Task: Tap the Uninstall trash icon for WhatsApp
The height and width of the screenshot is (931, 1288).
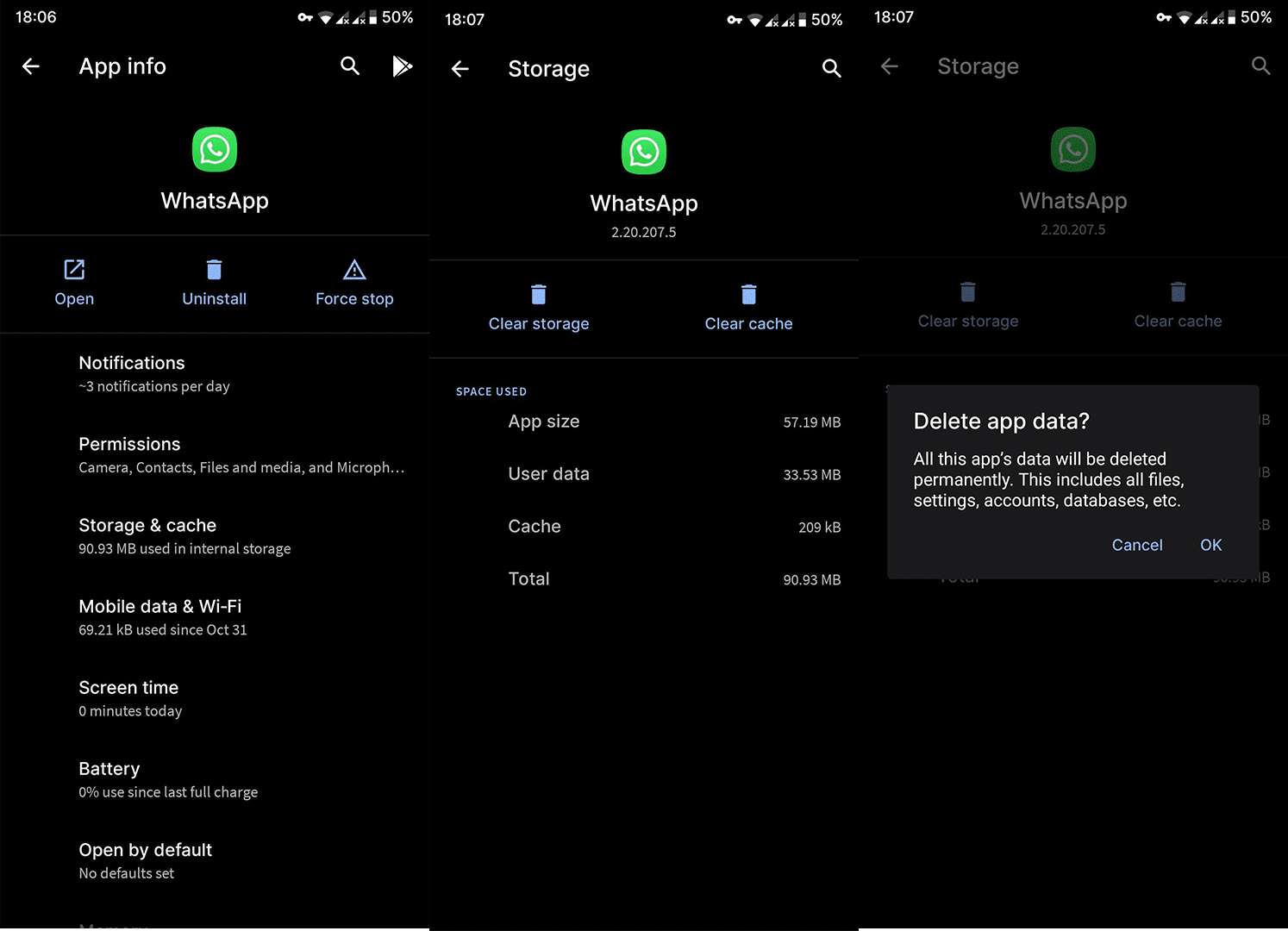Action: point(213,269)
